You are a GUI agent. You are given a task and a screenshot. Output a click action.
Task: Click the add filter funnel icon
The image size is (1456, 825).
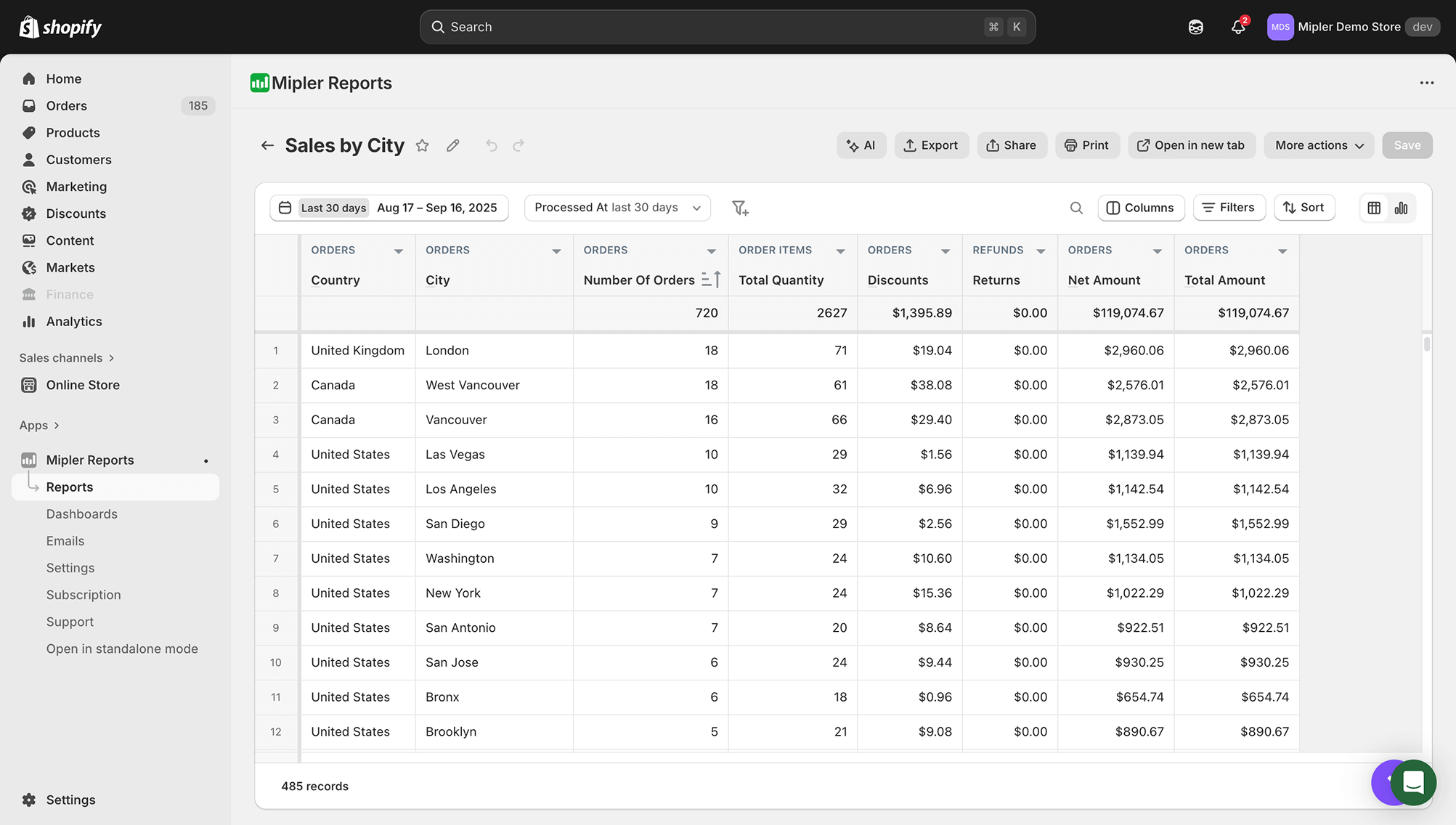(x=740, y=208)
